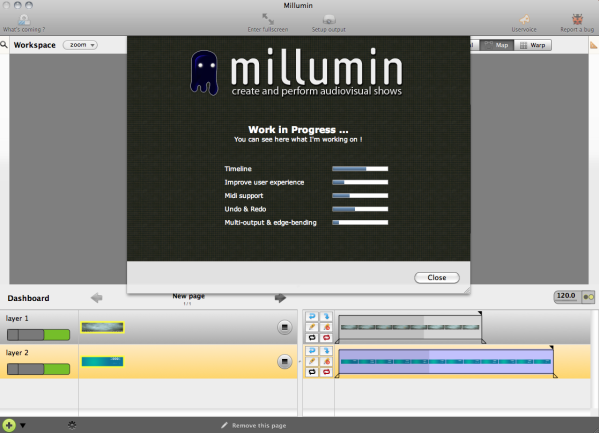
Task: Click layer 2 blue down-arrow icon
Action: 326,351
